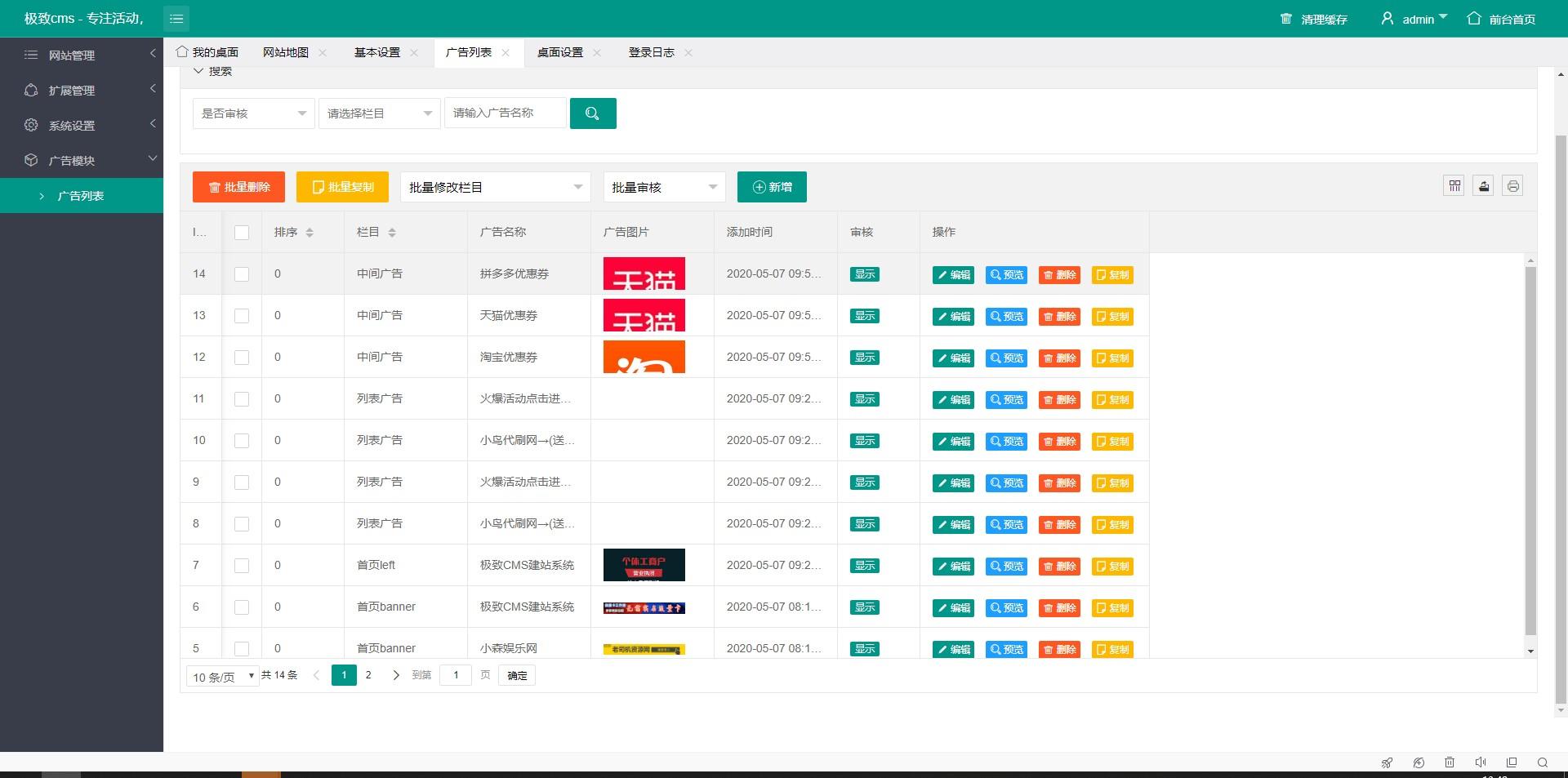The width and height of the screenshot is (1568, 778).
Task: Check the row 10 checkbox
Action: [242, 441]
